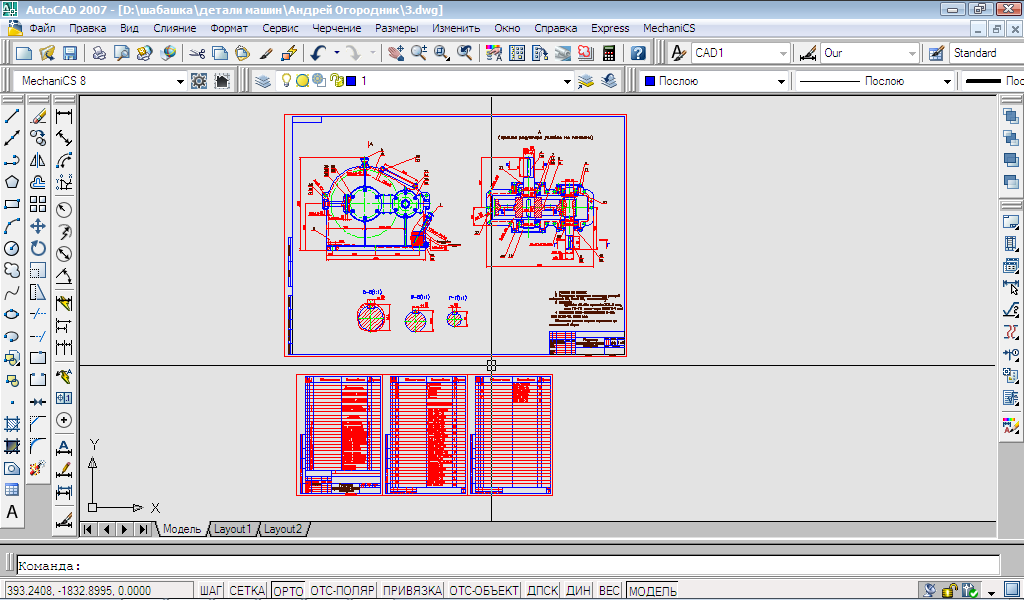
Task: Select the Linear dimension tool
Action: [64, 117]
